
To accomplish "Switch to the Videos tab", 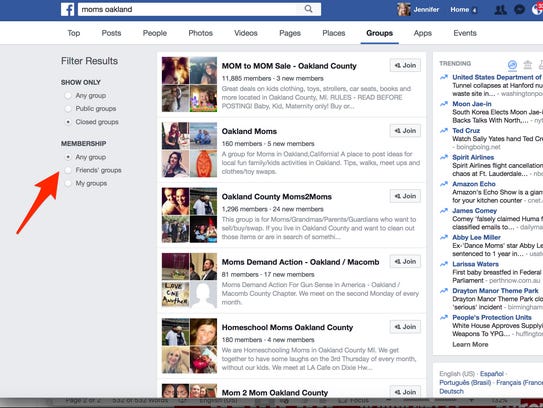I will pyautogui.click(x=246, y=33).
